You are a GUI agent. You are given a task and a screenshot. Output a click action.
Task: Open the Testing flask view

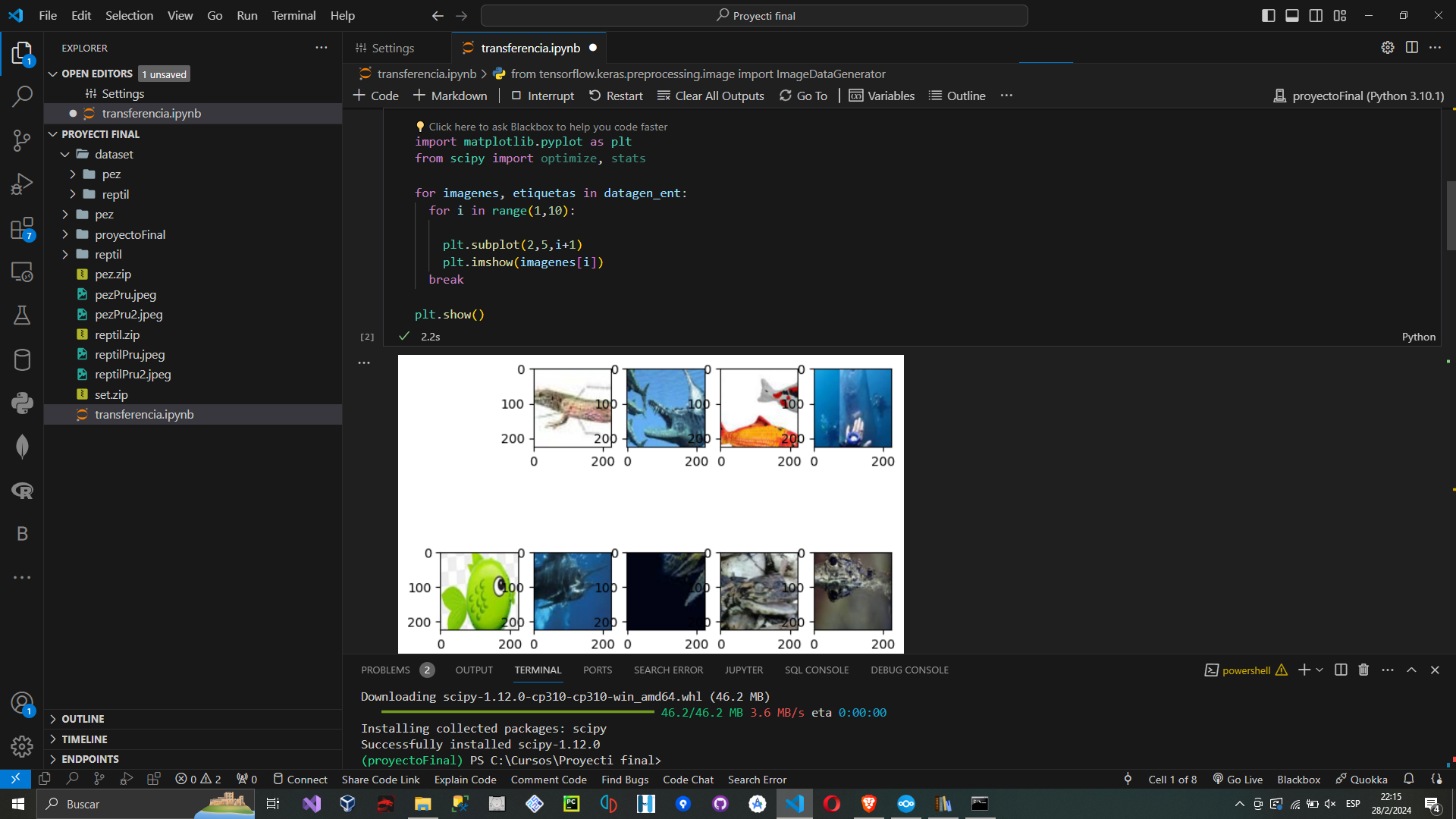tap(22, 315)
